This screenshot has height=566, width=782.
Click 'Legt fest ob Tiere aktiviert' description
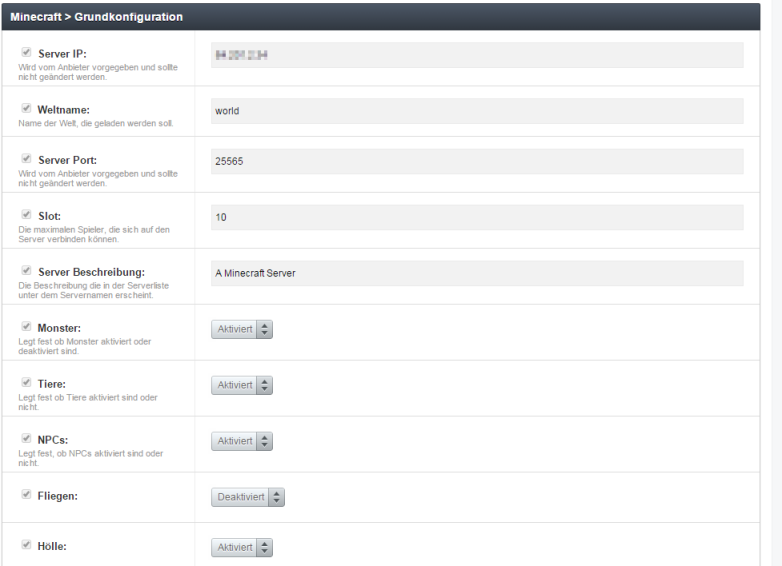pyautogui.click(x=88, y=402)
